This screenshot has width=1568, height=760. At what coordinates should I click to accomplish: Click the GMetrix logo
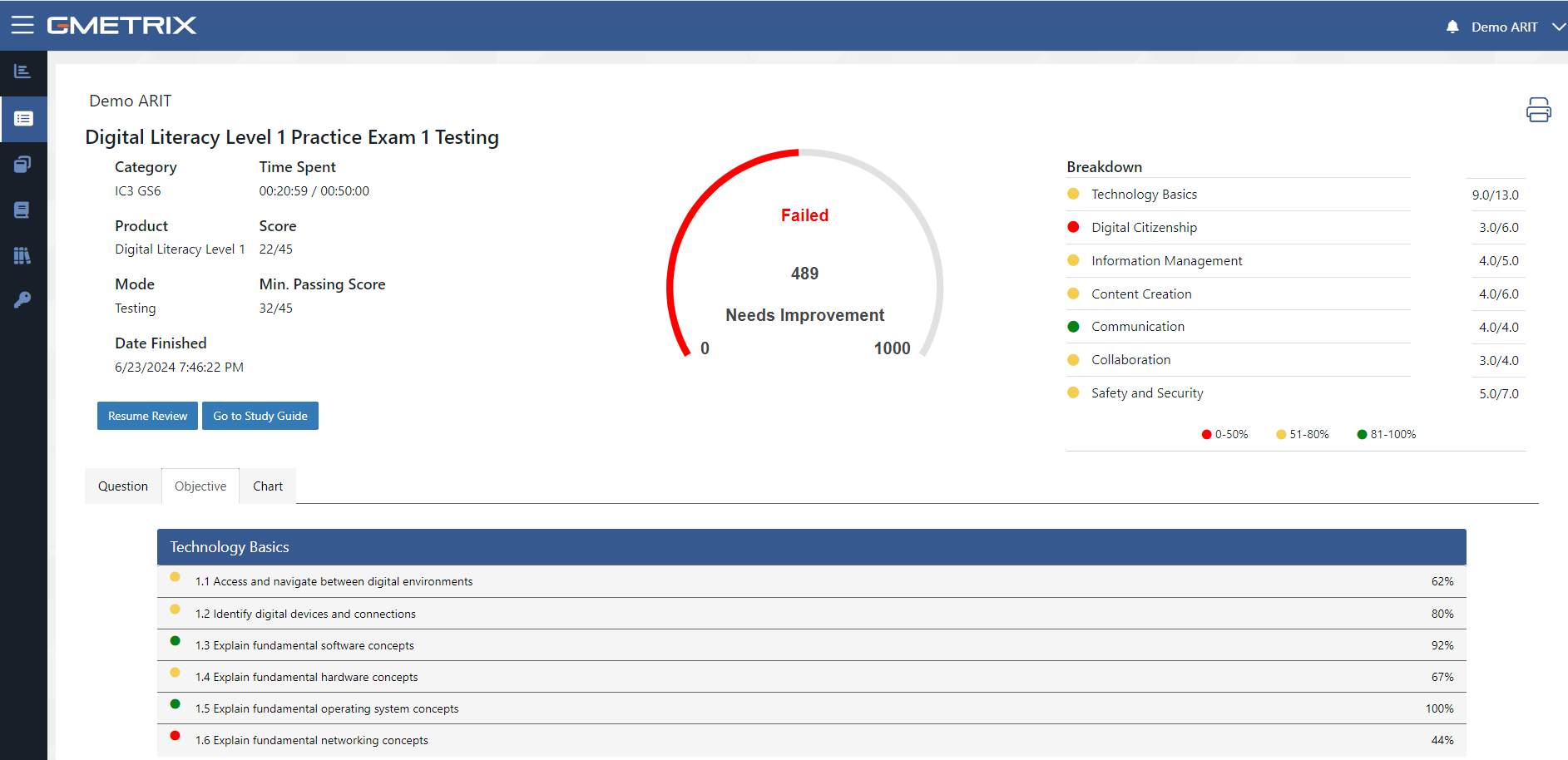121,25
